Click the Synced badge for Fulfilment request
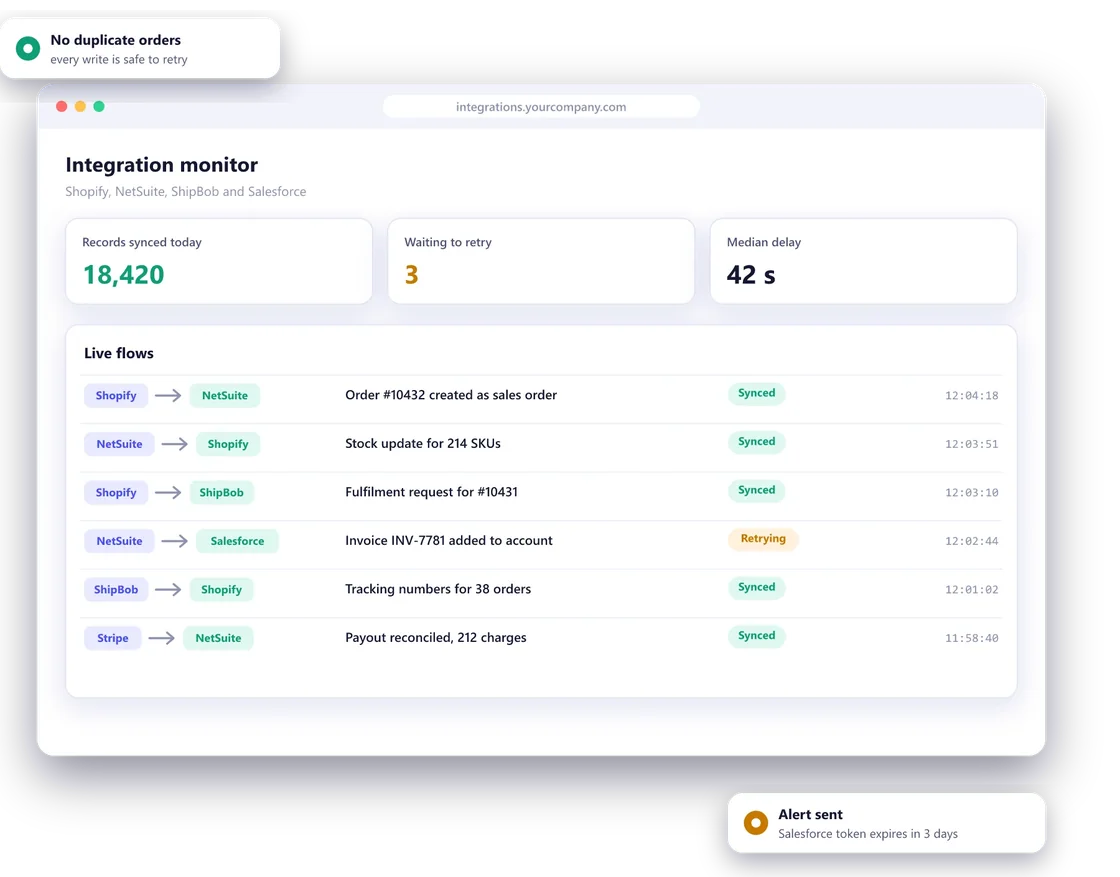The width and height of the screenshot is (1120, 877). 756,491
